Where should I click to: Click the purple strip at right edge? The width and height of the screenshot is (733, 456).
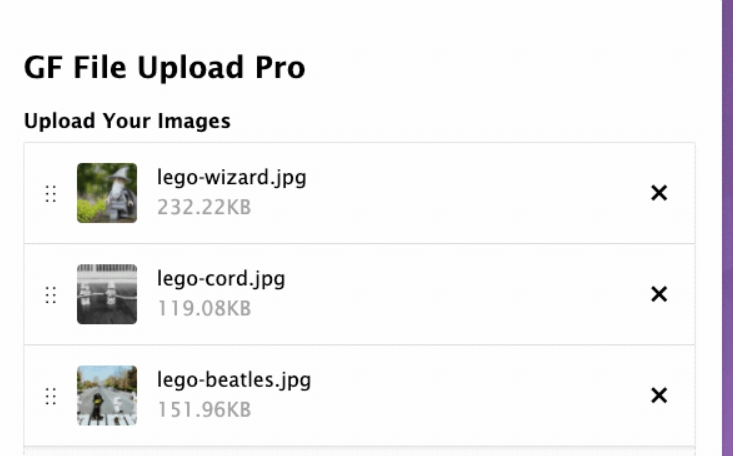coord(727,228)
